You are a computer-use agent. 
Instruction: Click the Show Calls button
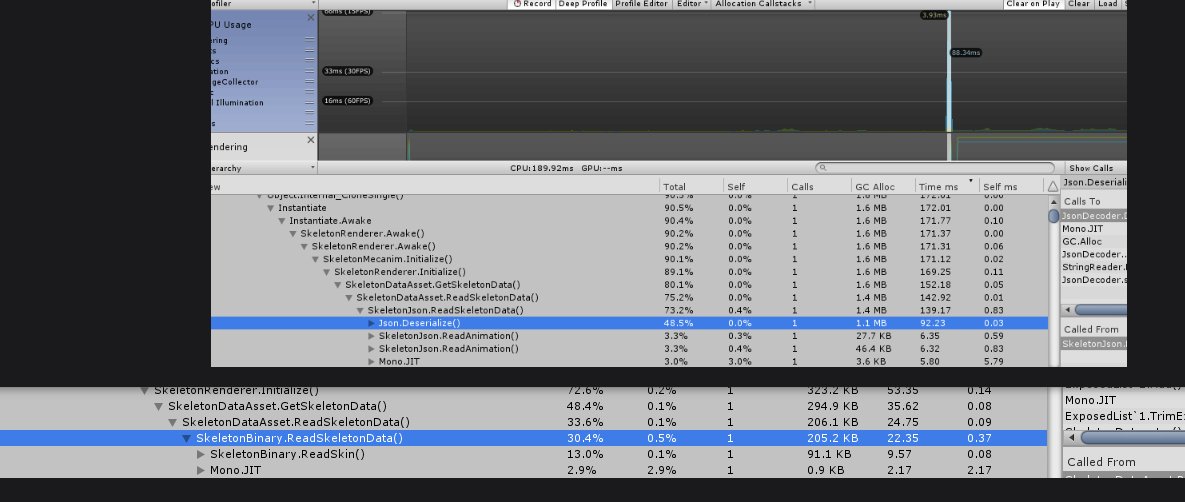(1091, 168)
